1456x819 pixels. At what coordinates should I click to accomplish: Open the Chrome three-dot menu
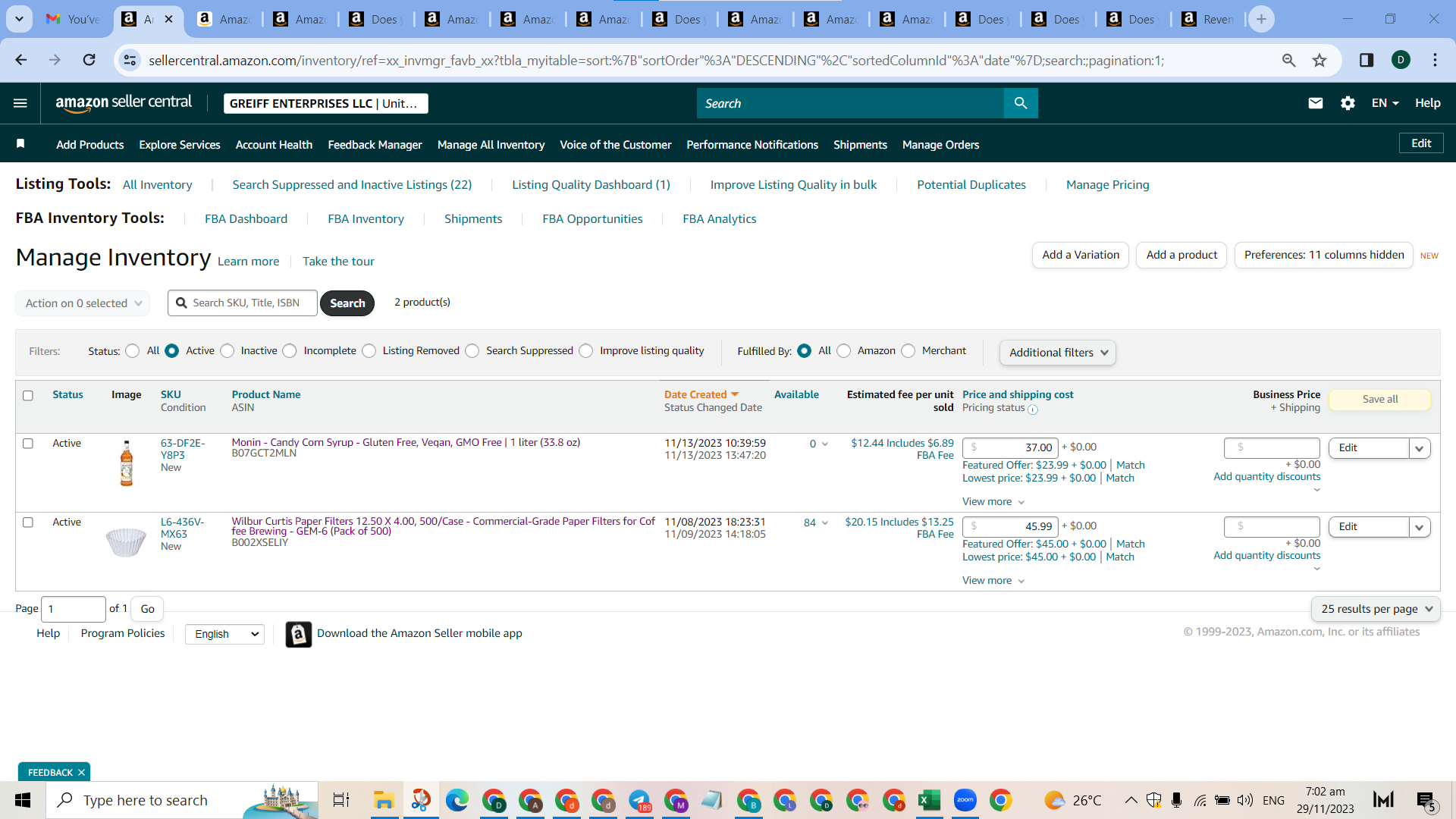pos(1435,60)
